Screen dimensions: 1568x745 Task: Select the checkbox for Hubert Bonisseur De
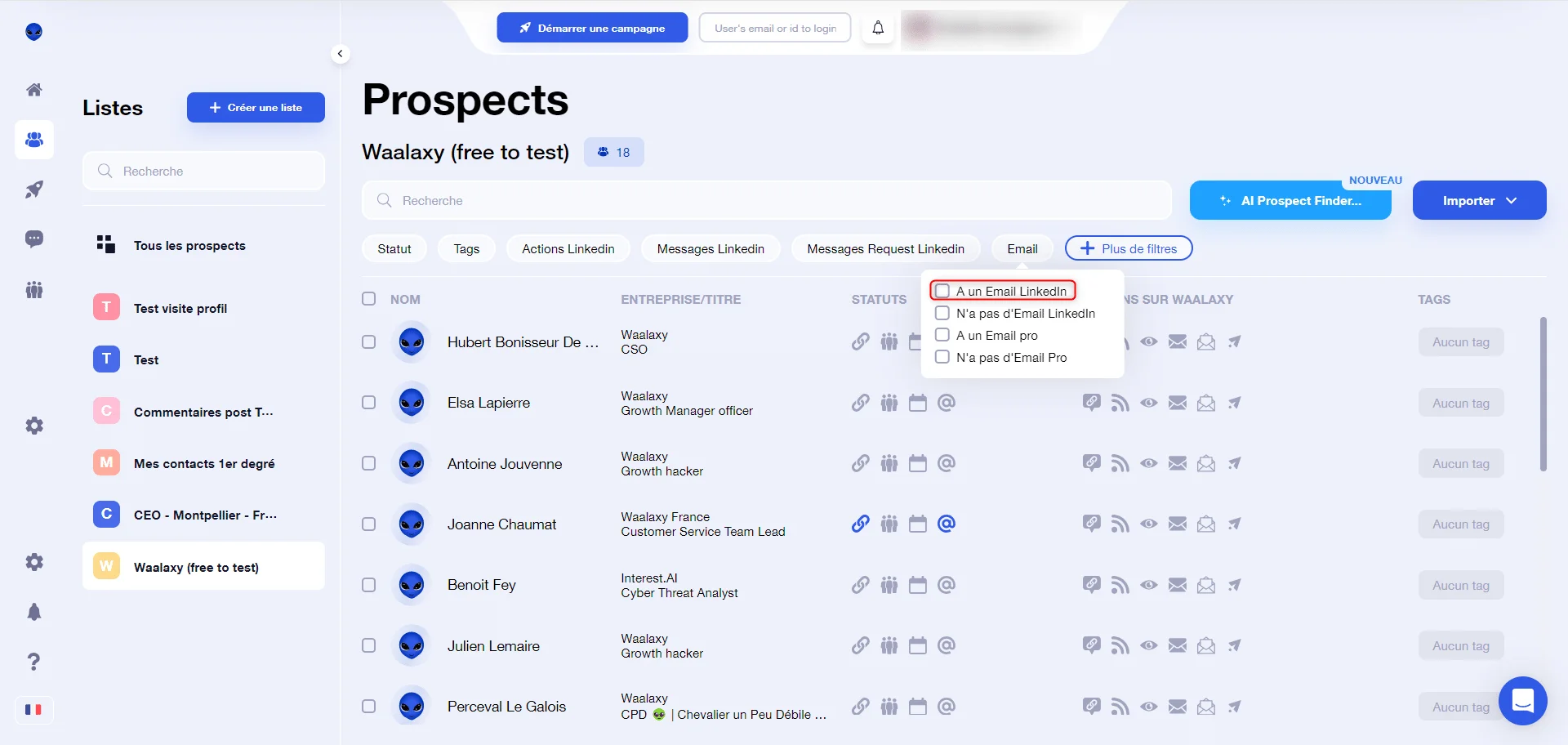click(x=369, y=341)
